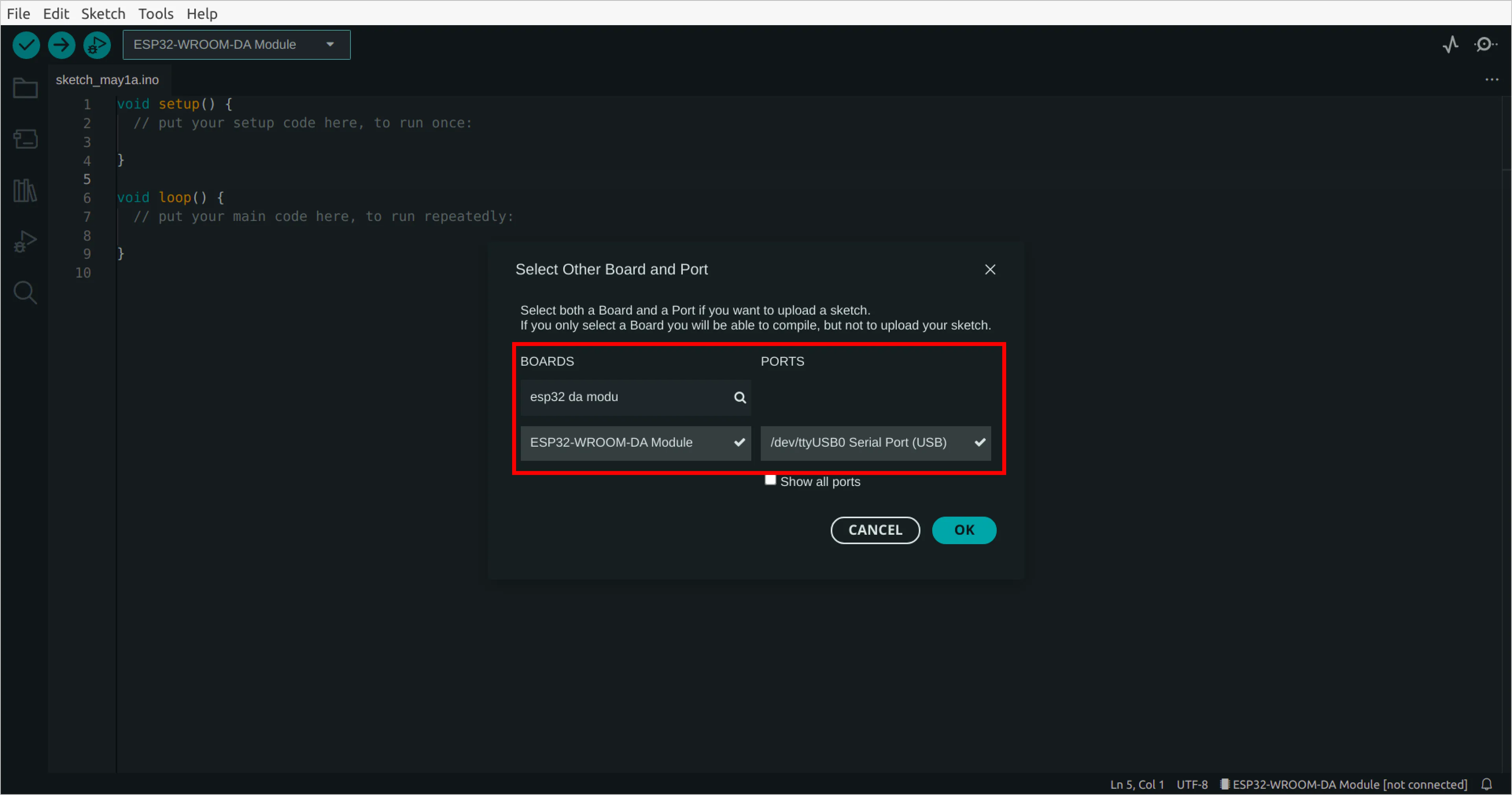Click the Verify checkmark button
Screen dimensions: 1512x795
point(26,44)
